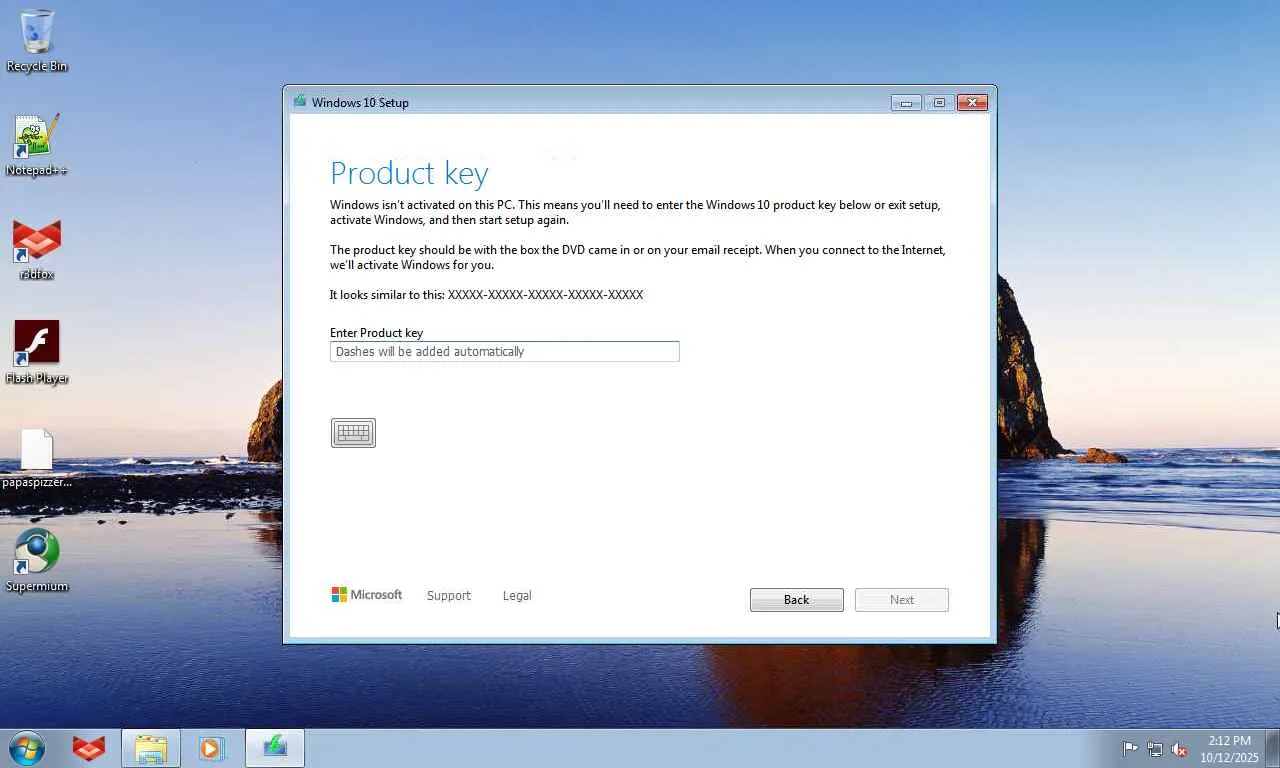The image size is (1280, 768).
Task: Click the "Enter Product key" label
Action: (377, 333)
